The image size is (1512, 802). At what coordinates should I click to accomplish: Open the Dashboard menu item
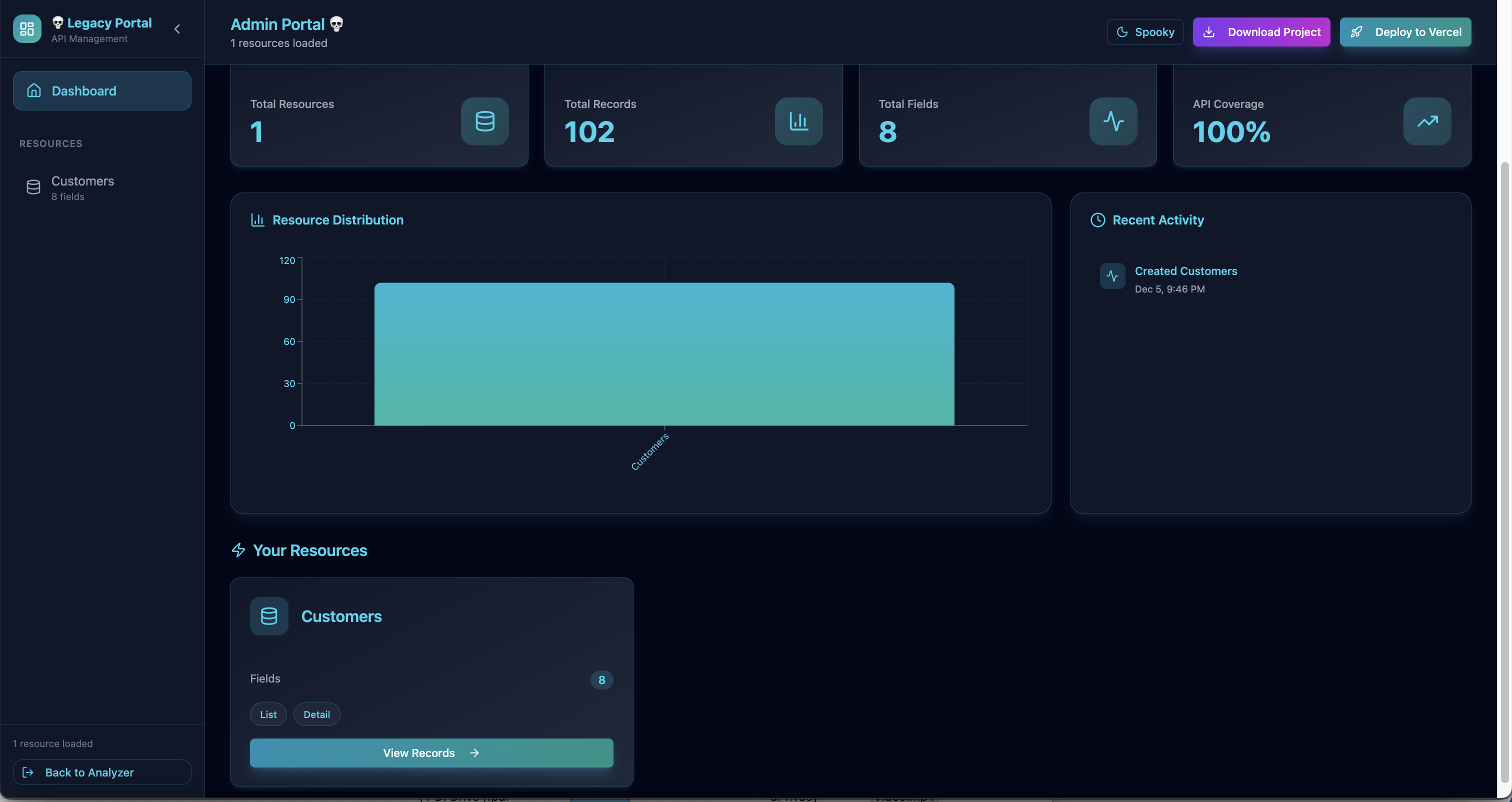[101, 91]
